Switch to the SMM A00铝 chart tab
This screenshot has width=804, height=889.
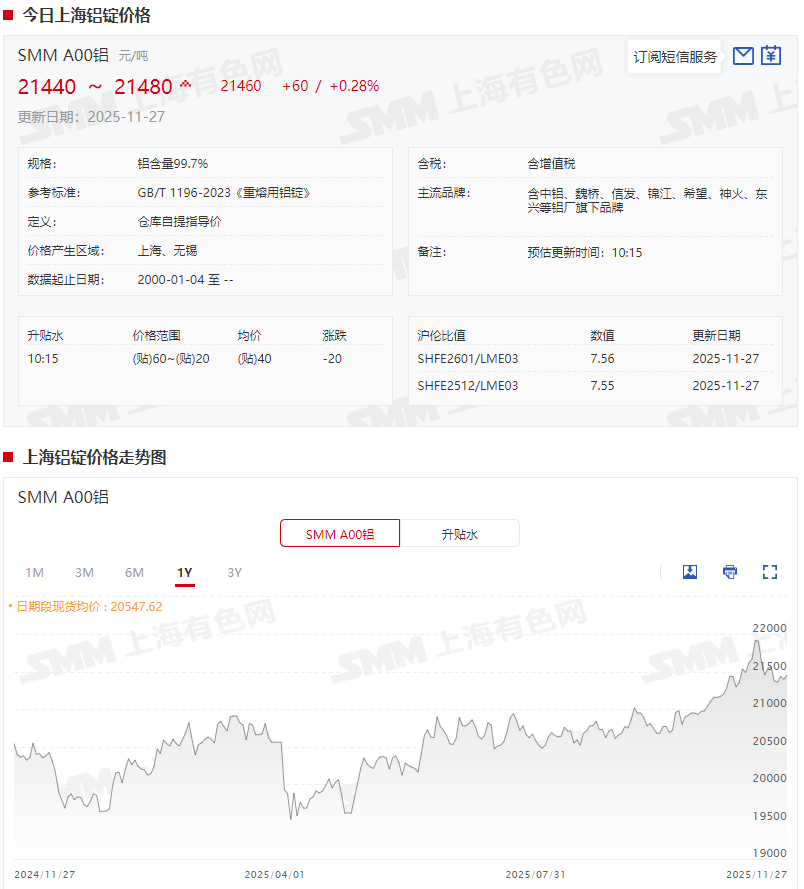340,534
